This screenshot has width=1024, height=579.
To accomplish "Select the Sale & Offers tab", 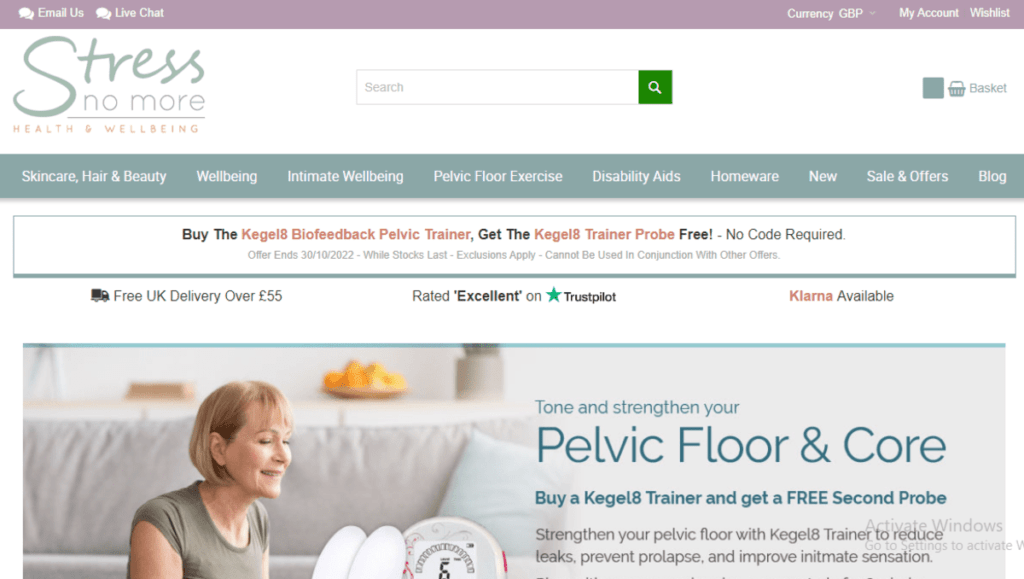I will (x=907, y=176).
